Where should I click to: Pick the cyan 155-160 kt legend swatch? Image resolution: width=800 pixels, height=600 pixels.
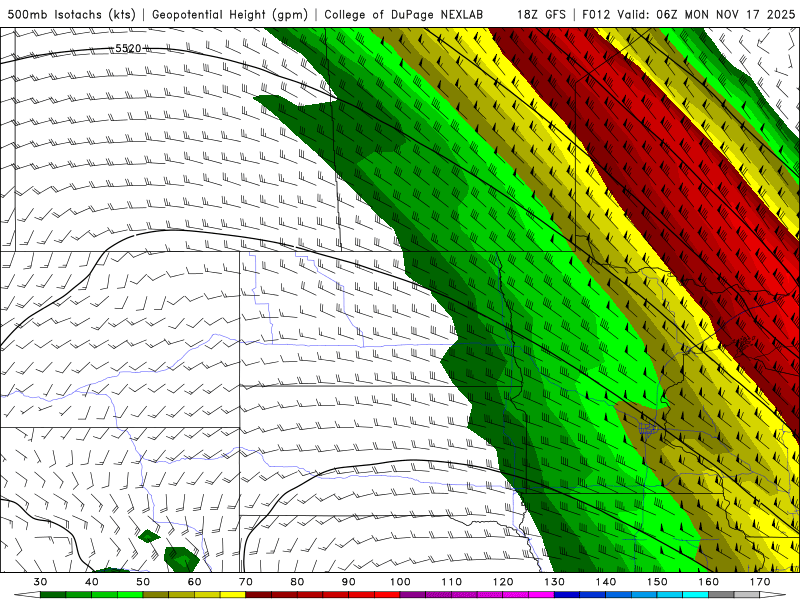[x=696, y=595]
